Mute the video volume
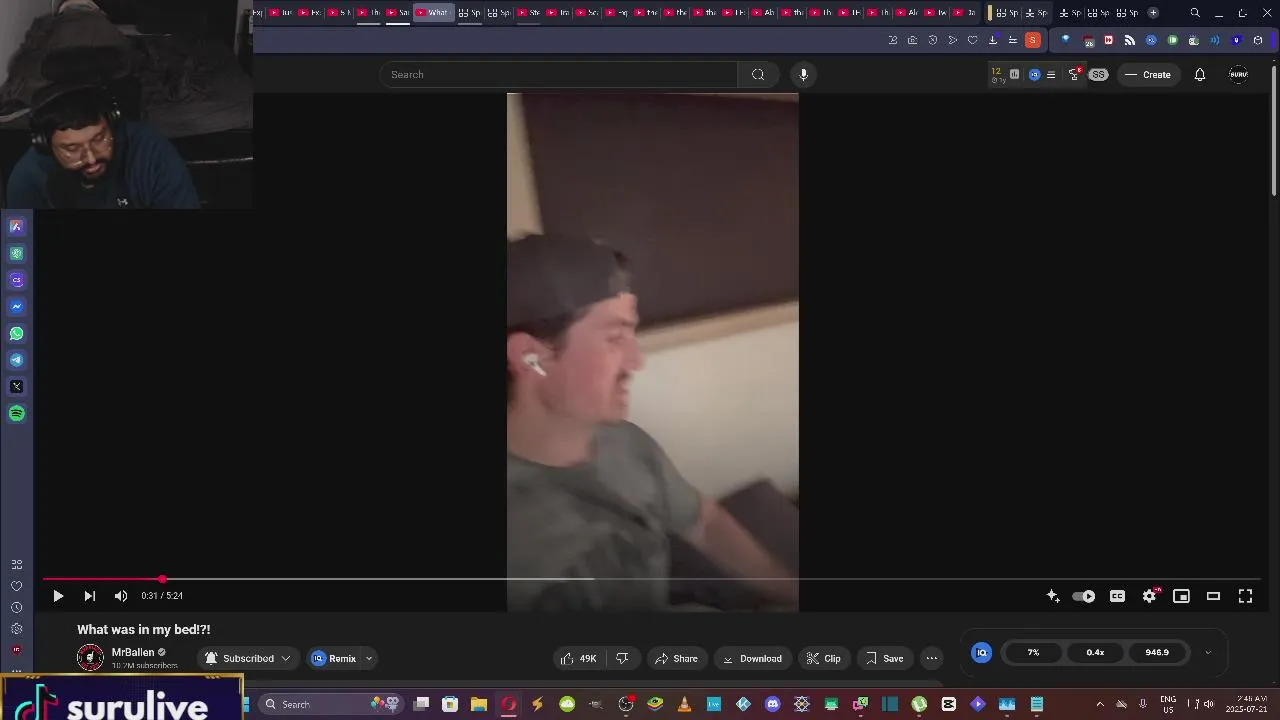Viewport: 1280px width, 720px height. point(121,596)
